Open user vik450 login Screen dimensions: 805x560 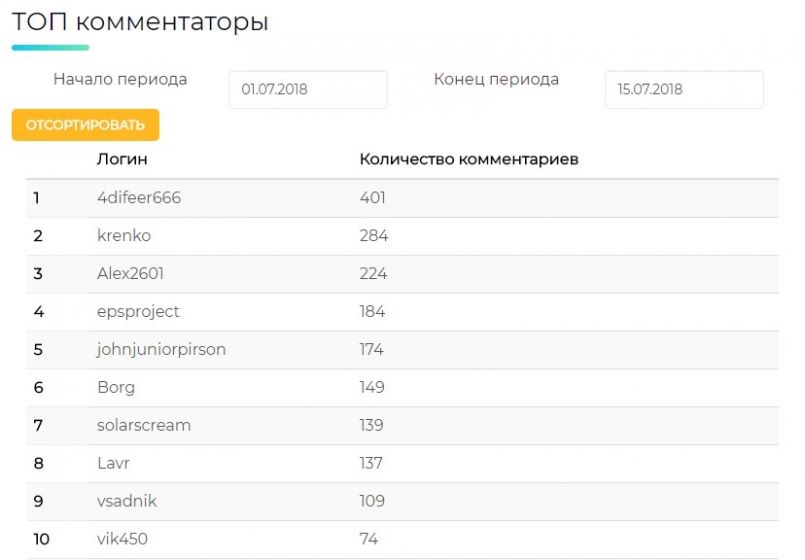[x=122, y=539]
